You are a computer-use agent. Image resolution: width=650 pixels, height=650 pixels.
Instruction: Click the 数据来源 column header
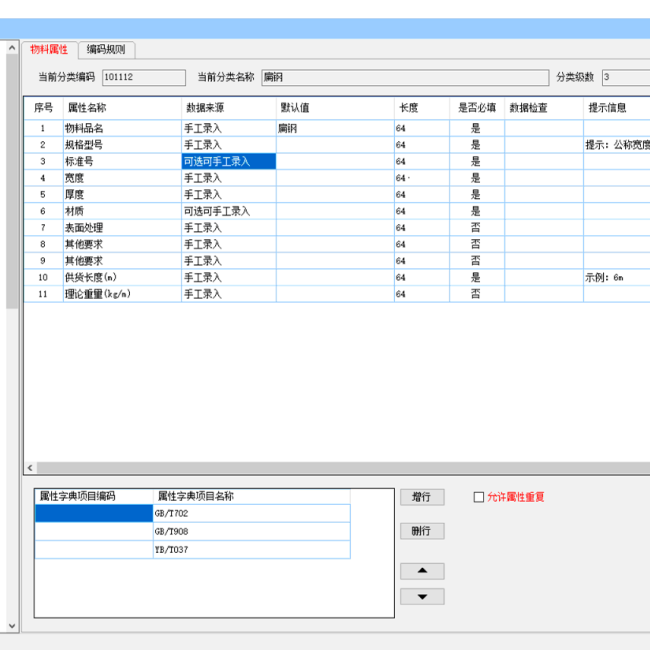point(229,108)
